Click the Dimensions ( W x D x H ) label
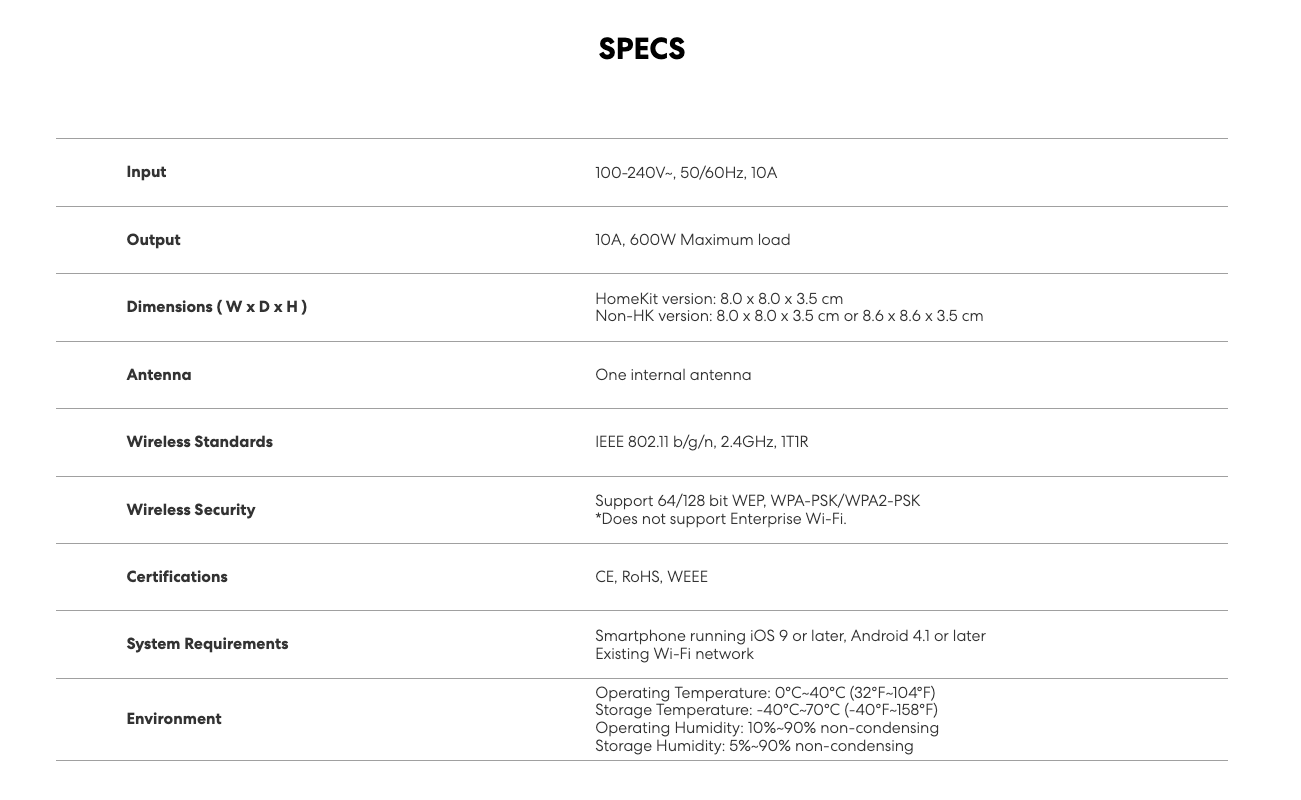1301x800 pixels. (x=216, y=307)
